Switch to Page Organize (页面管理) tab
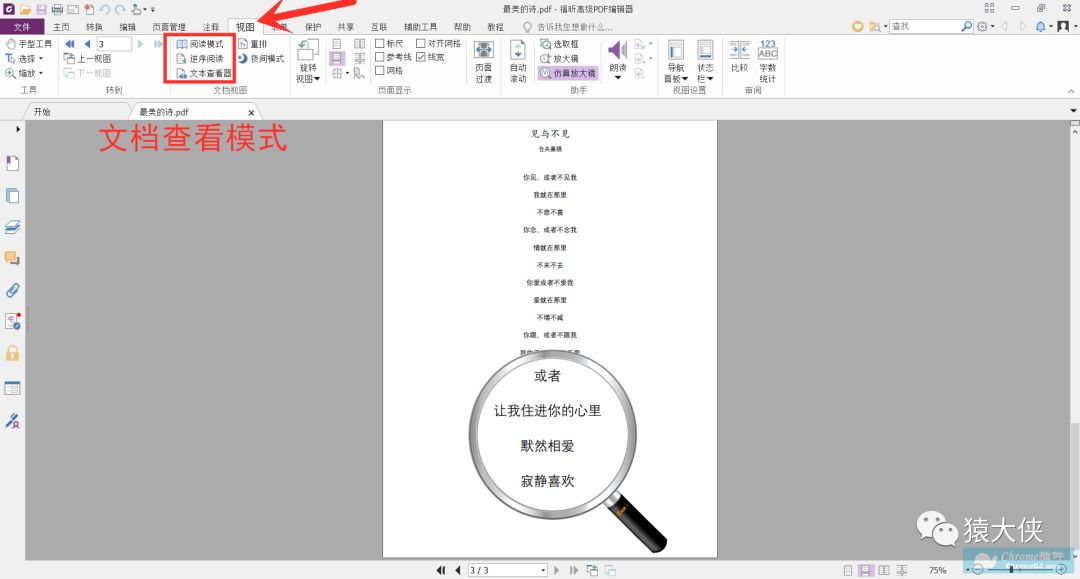 point(169,27)
